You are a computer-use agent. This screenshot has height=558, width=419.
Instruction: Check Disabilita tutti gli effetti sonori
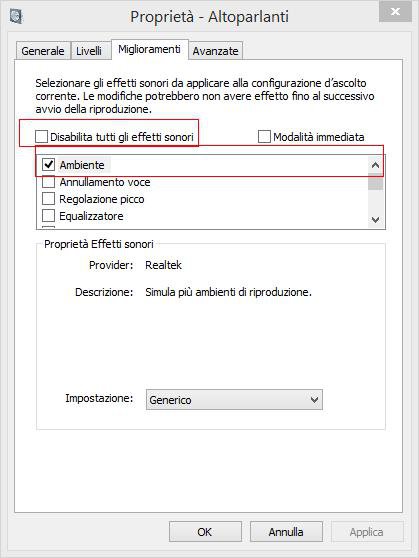pos(41,136)
